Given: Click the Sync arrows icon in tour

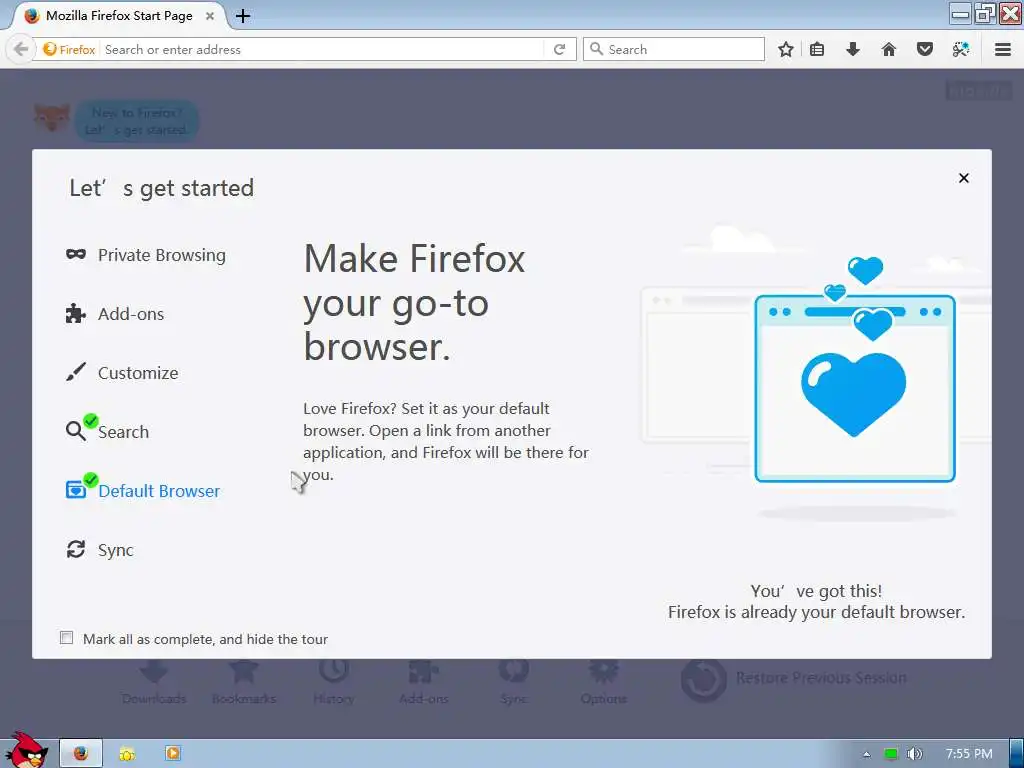Looking at the screenshot, I should click(76, 549).
